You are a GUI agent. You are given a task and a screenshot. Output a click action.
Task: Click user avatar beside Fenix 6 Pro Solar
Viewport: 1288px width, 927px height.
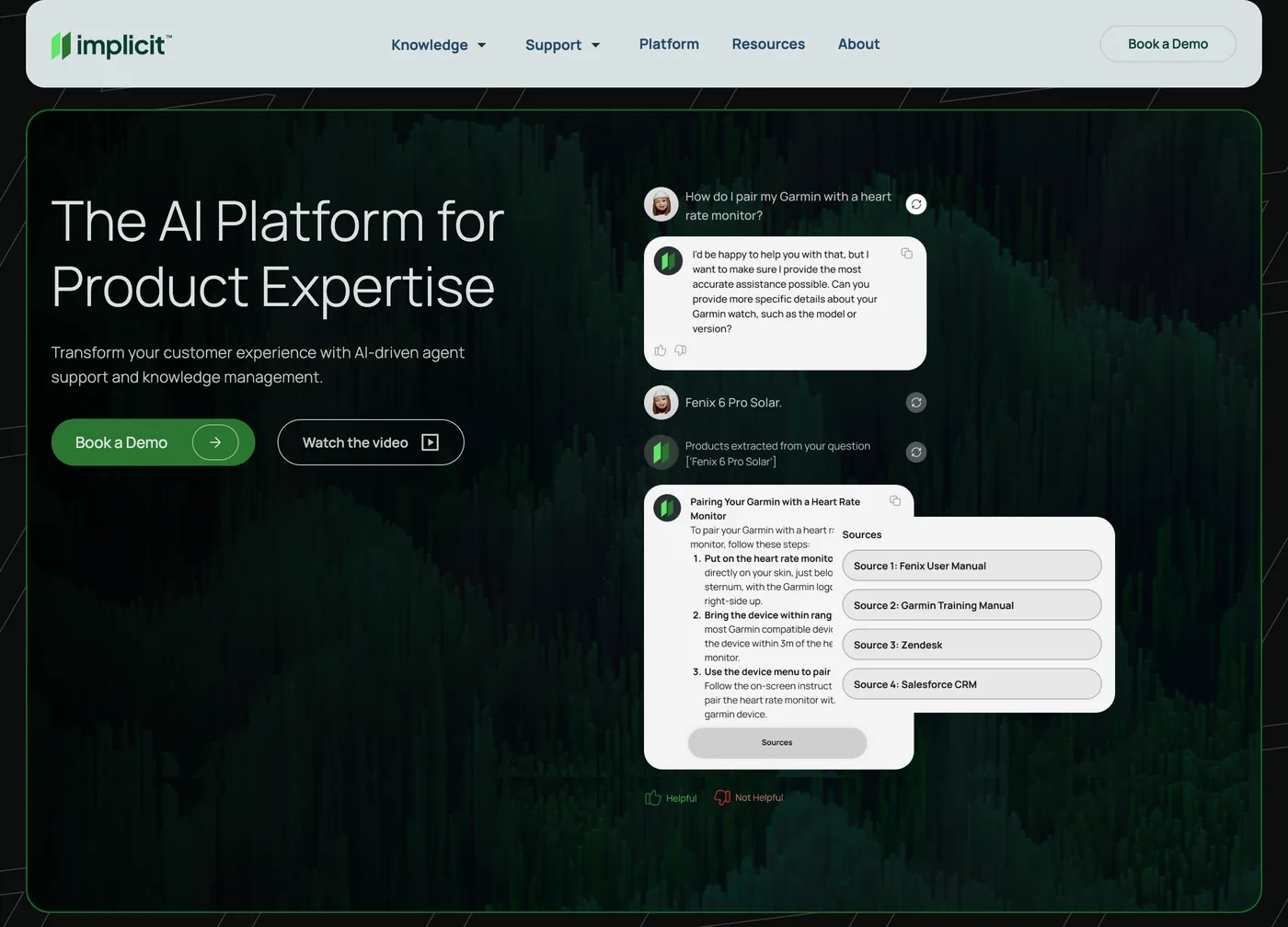(x=661, y=403)
